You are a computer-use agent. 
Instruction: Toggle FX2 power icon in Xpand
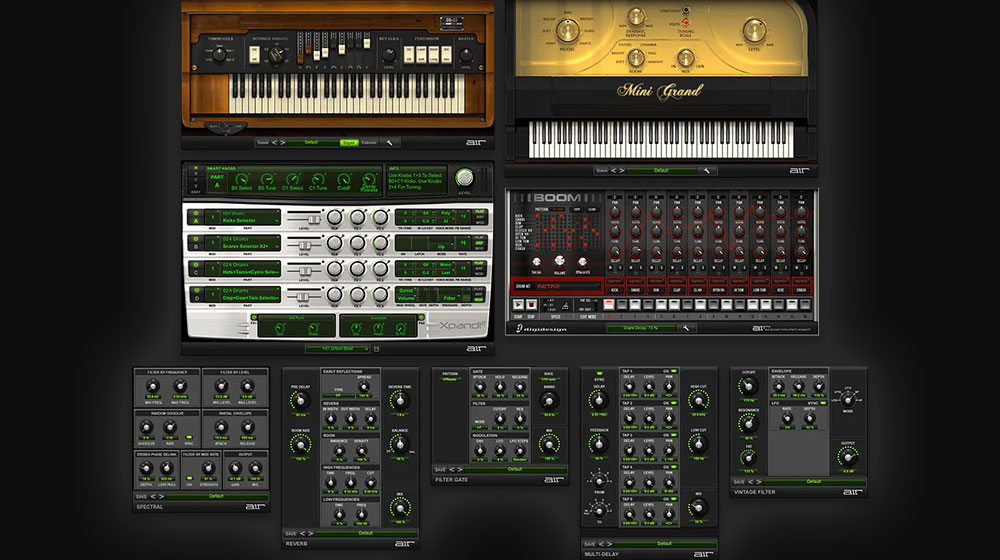tap(422, 317)
